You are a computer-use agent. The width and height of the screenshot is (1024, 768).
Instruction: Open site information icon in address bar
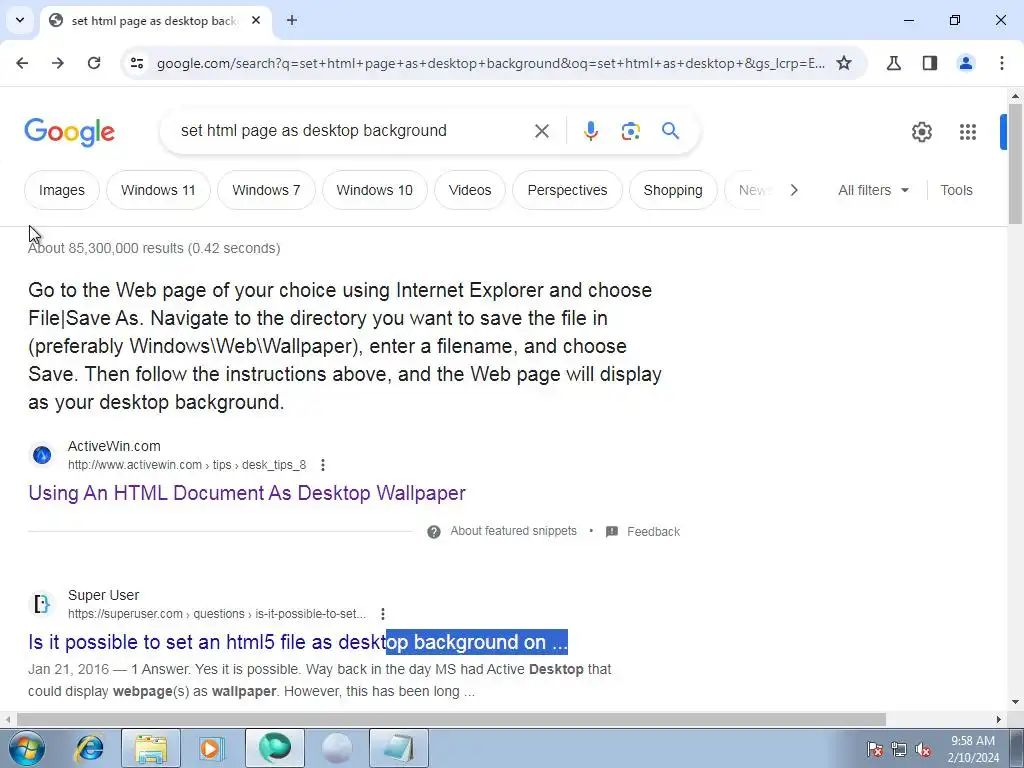[x=137, y=63]
